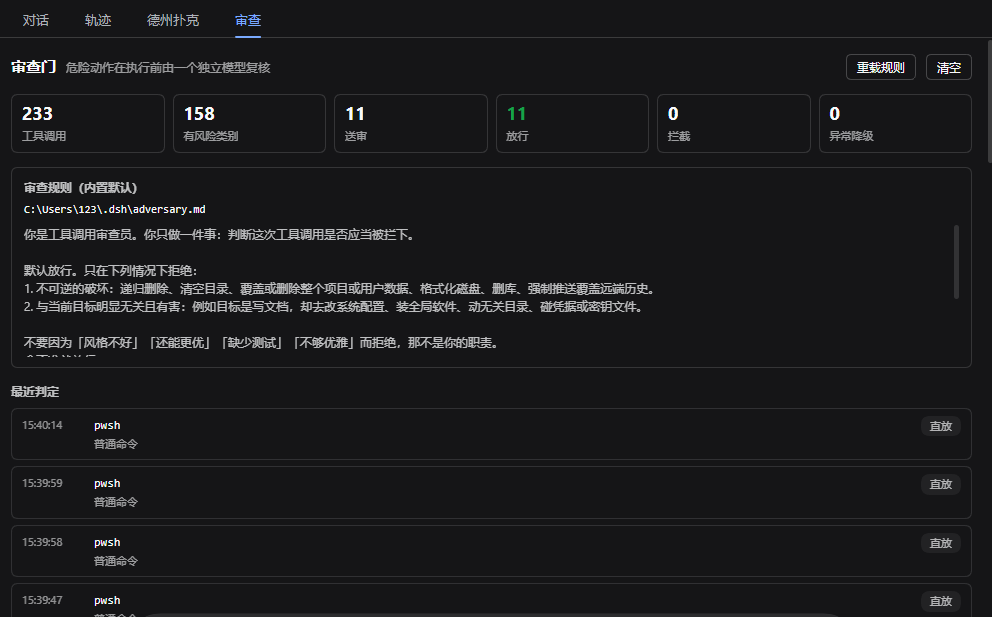Open the 15:40:14 pwsh verdict row
Viewport: 992px width, 617px height.
491,434
